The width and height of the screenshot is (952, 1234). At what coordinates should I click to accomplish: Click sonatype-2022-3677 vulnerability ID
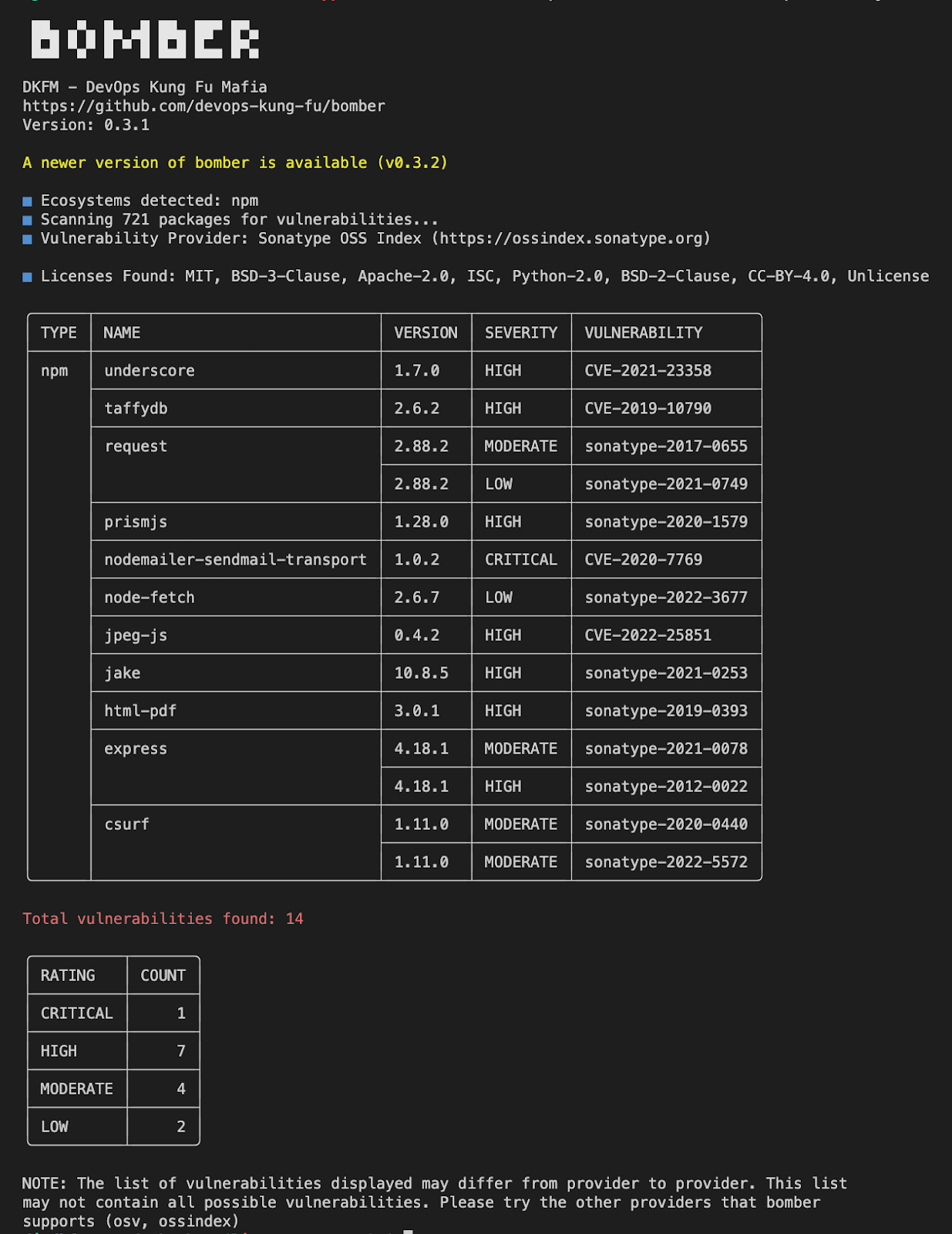tap(666, 598)
